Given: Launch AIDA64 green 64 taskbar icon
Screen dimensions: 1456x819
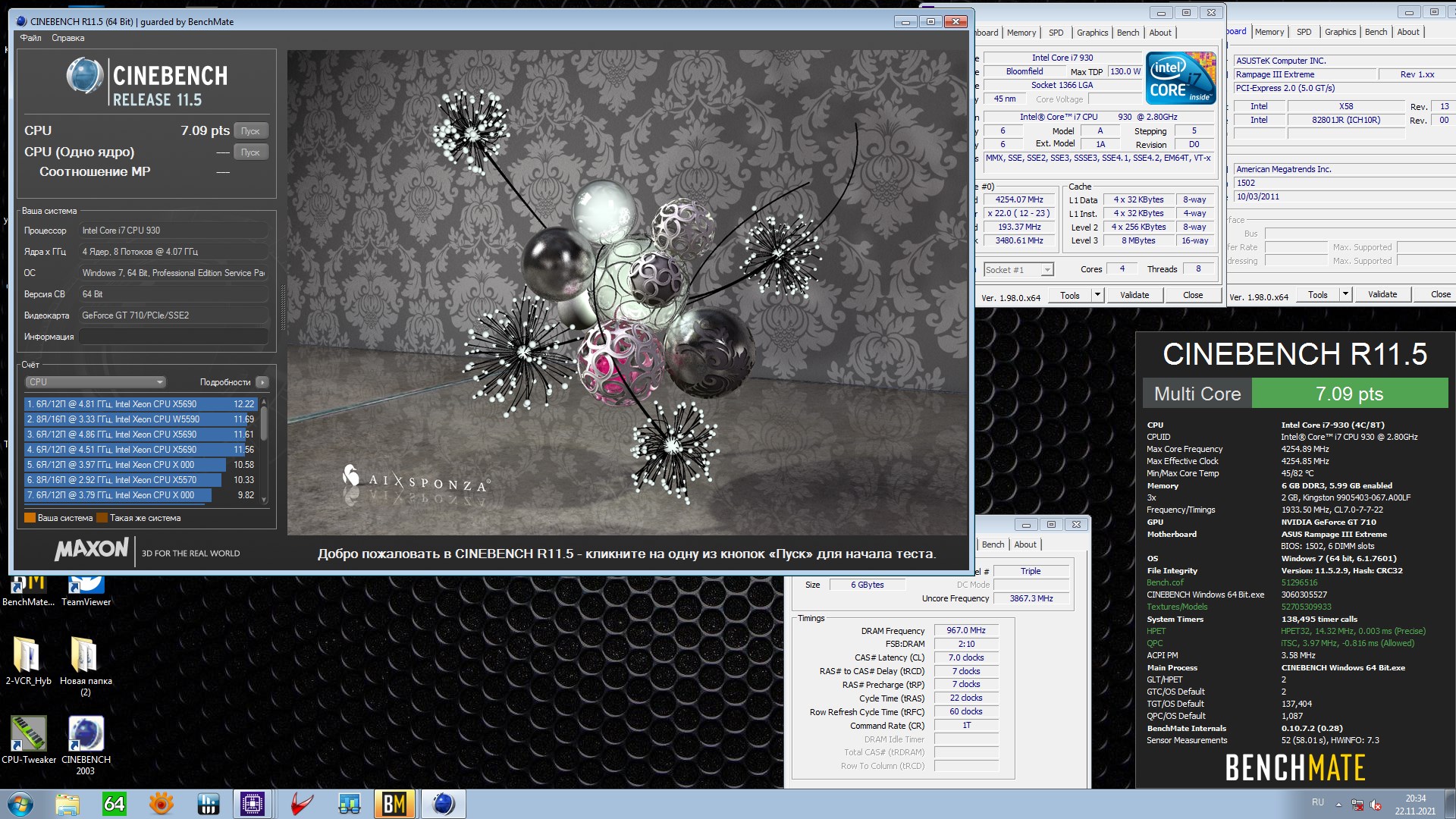Looking at the screenshot, I should 115,804.
